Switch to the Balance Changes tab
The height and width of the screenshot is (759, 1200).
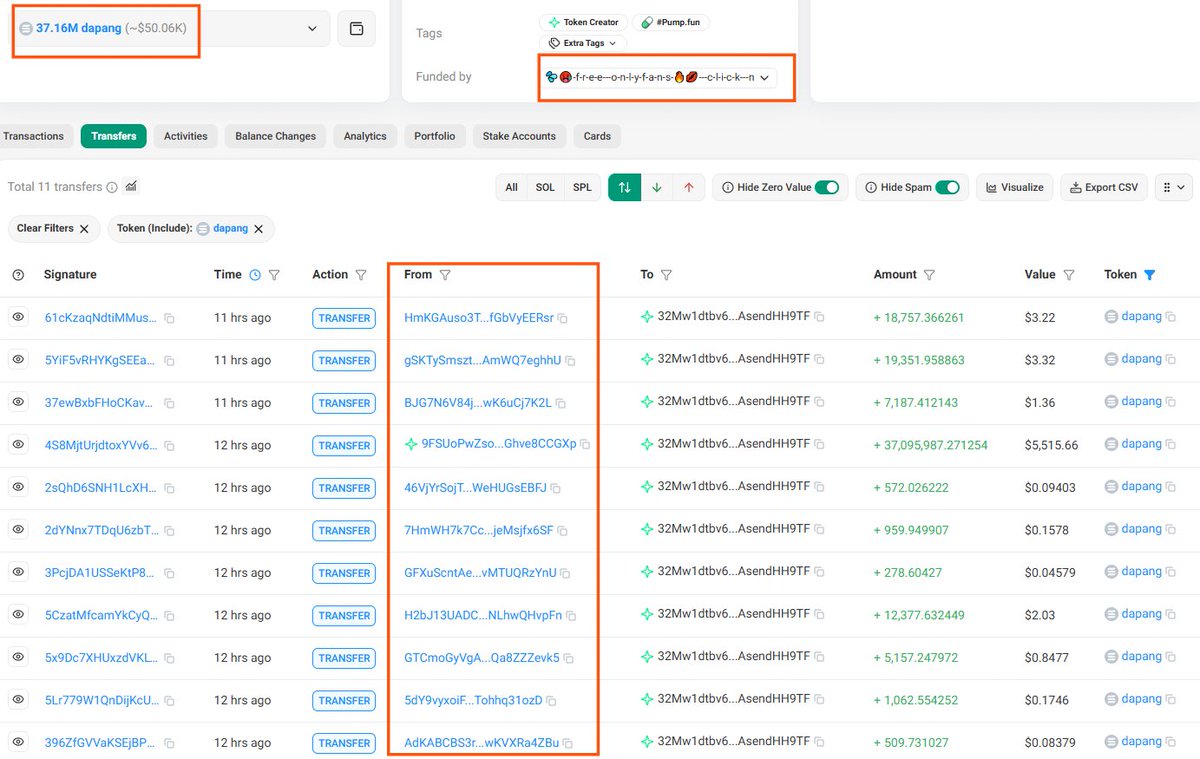[274, 136]
